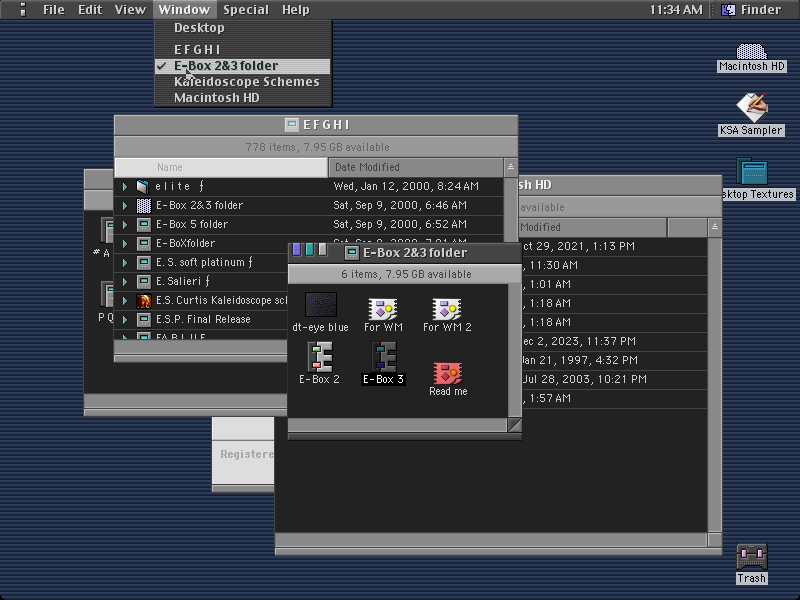Click the E-Box 2&3 folder close box

coord(296,249)
